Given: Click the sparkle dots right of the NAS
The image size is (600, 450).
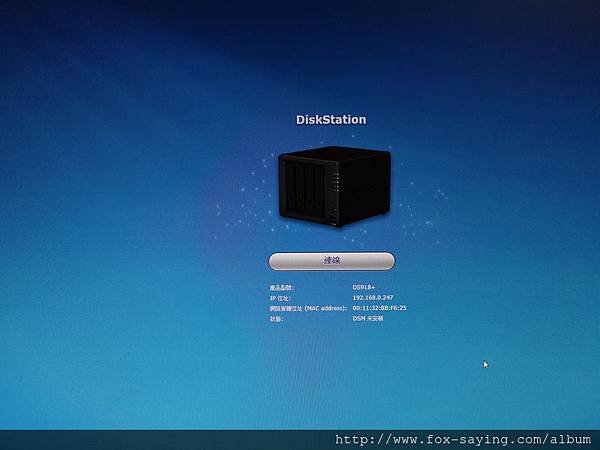Looking at the screenshot, I should (x=421, y=207).
